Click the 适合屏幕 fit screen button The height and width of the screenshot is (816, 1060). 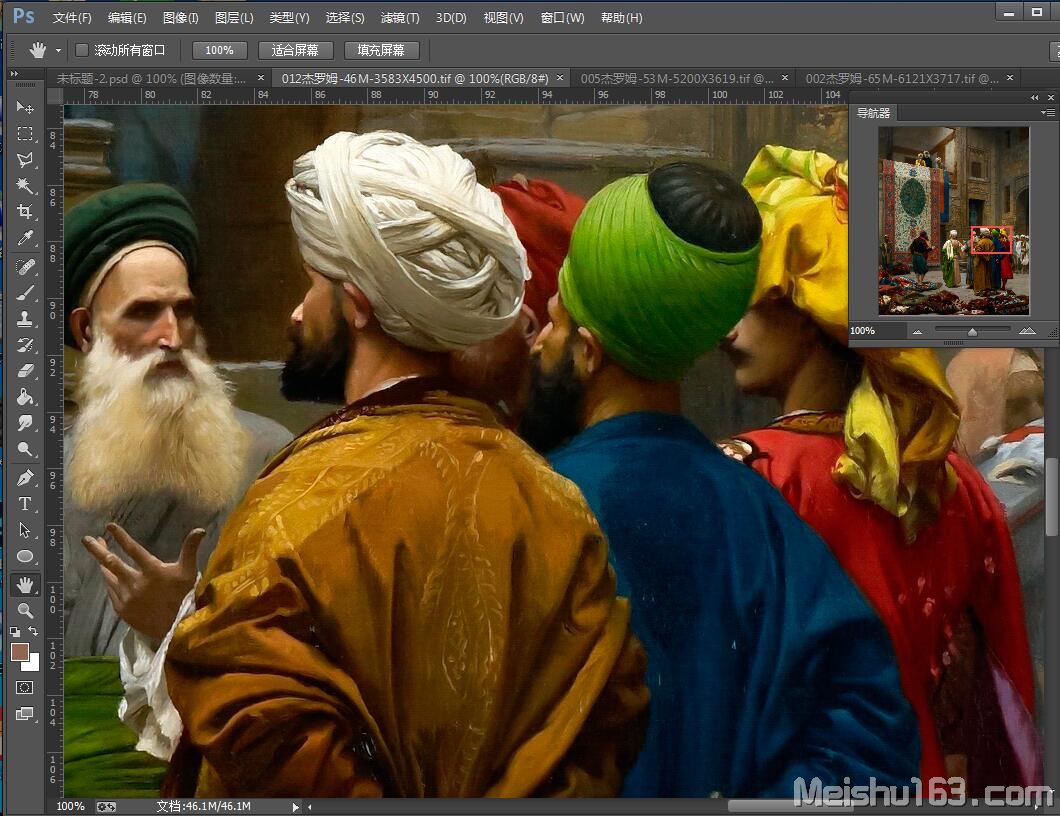click(x=295, y=50)
